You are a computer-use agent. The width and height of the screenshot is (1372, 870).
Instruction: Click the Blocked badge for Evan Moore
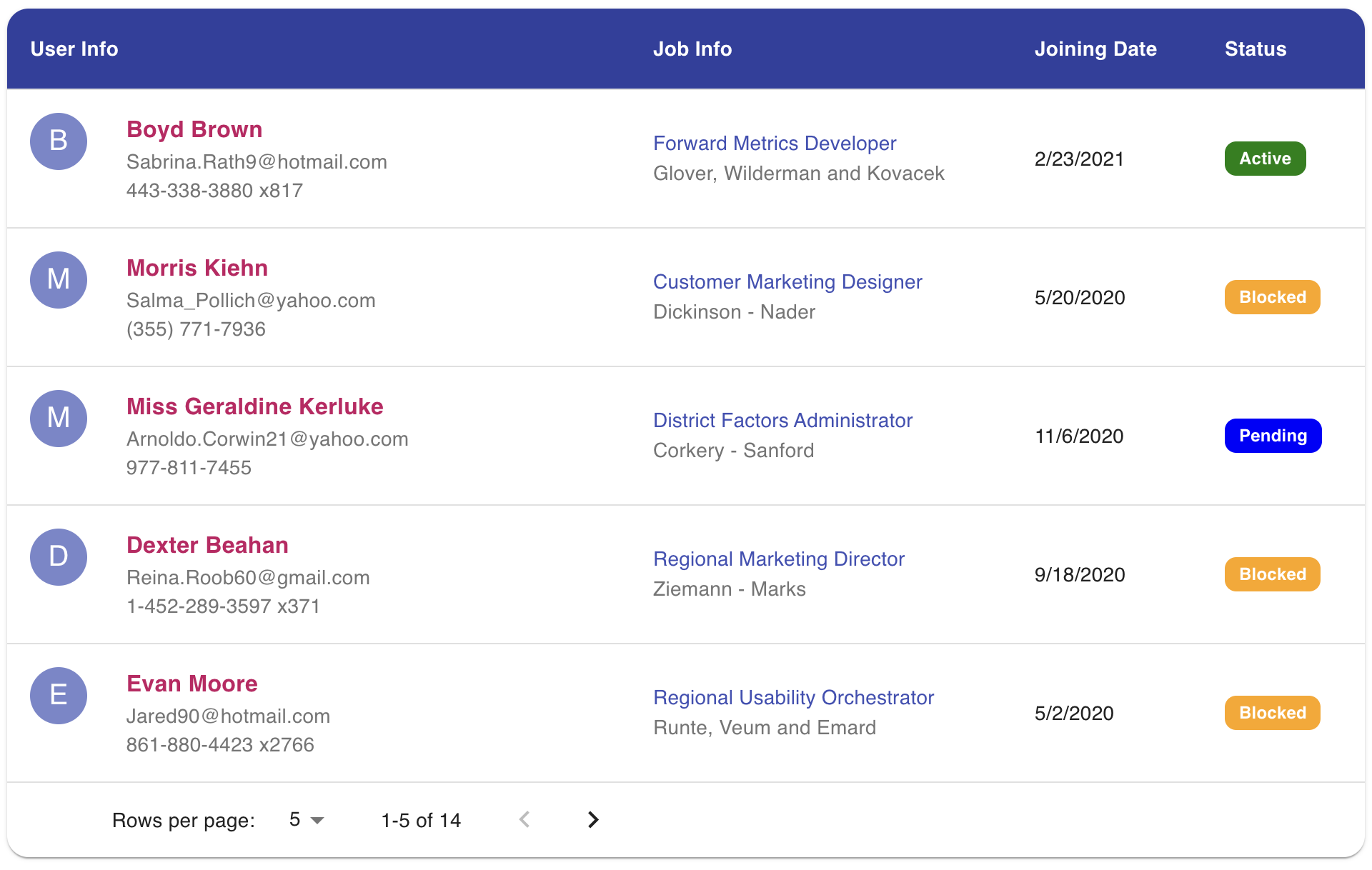(x=1272, y=712)
